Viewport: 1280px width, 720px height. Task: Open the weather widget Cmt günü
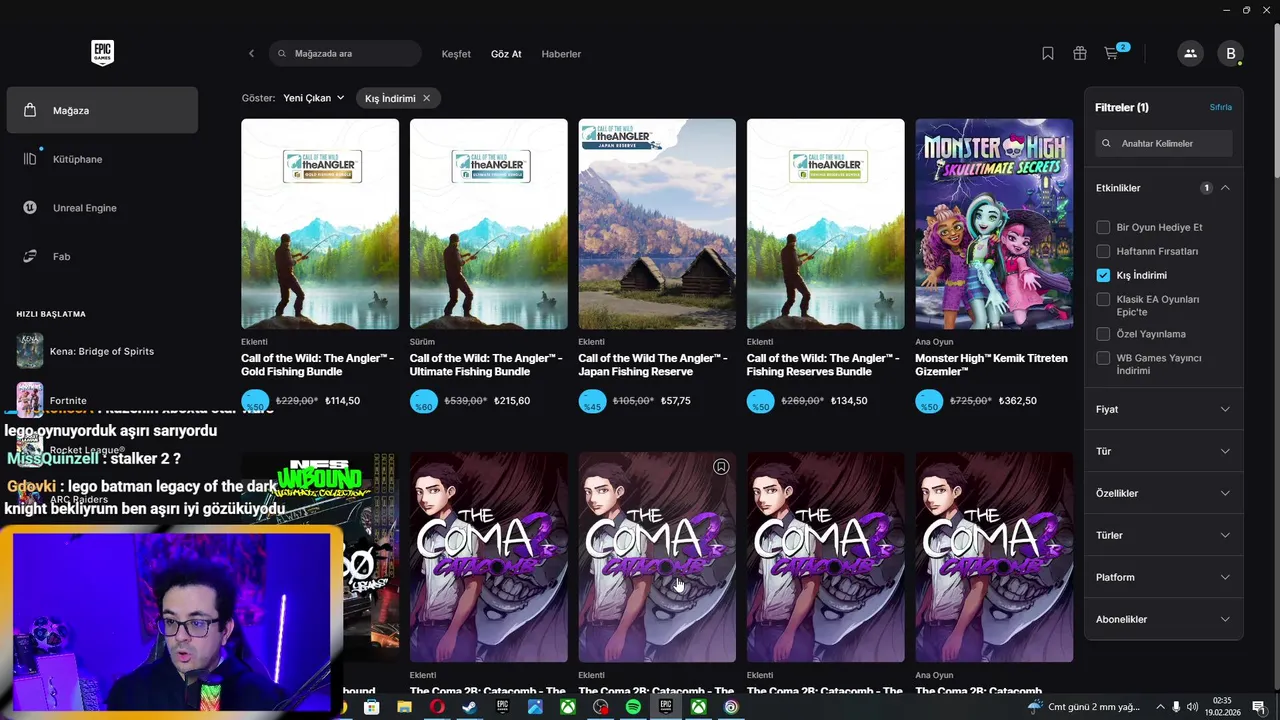1085,707
